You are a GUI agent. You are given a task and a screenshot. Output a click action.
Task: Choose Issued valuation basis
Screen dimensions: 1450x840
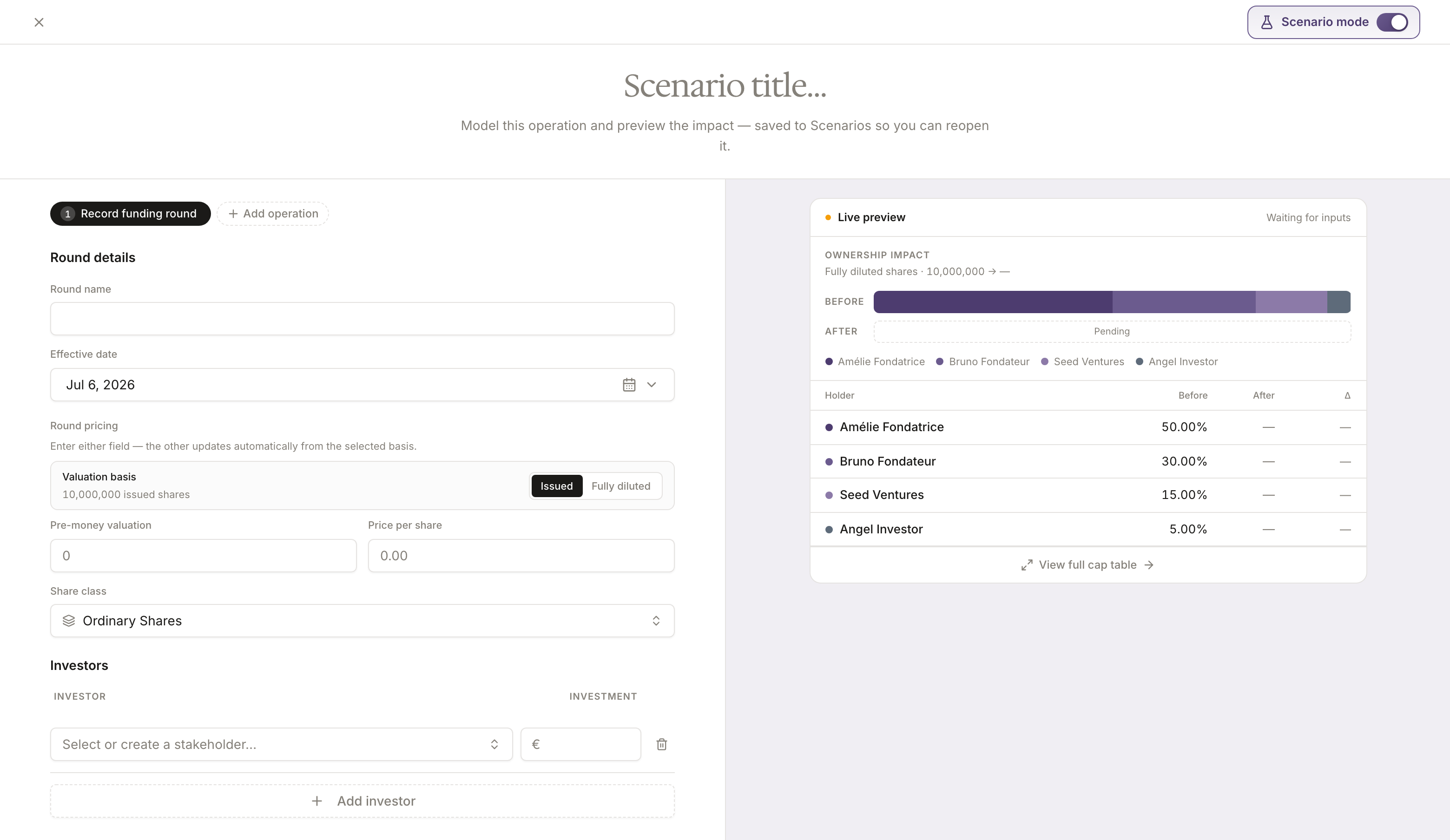[556, 486]
